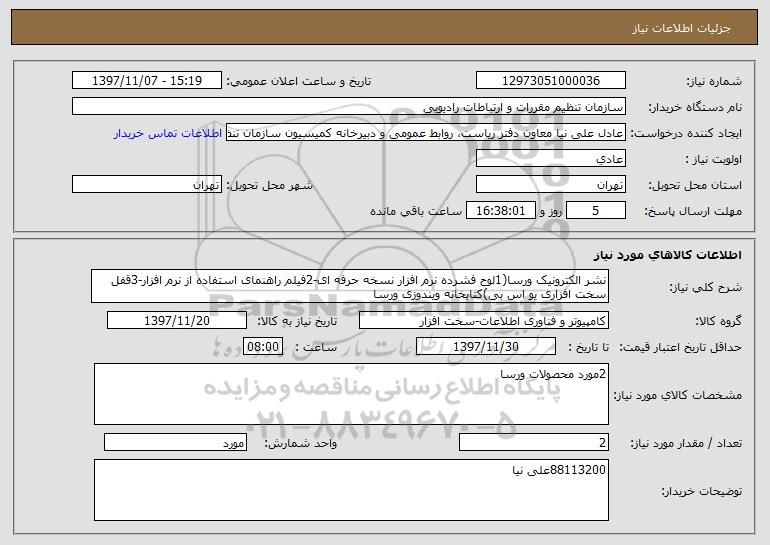Screen dimensions: 770x545
Task: Click the توضیحات خریدار text area
Action: point(351,490)
